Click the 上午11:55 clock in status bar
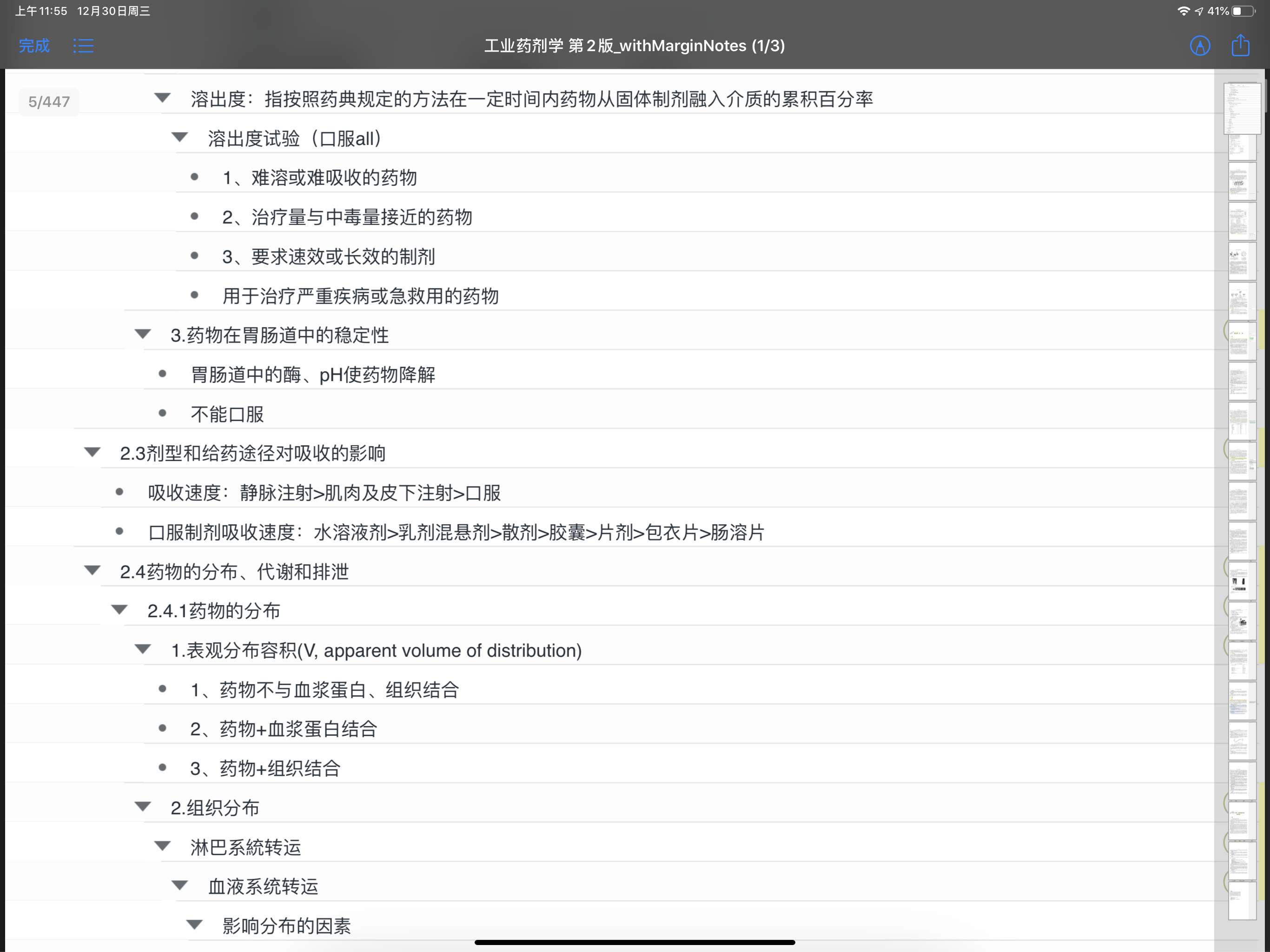Image resolution: width=1270 pixels, height=952 pixels. [41, 11]
